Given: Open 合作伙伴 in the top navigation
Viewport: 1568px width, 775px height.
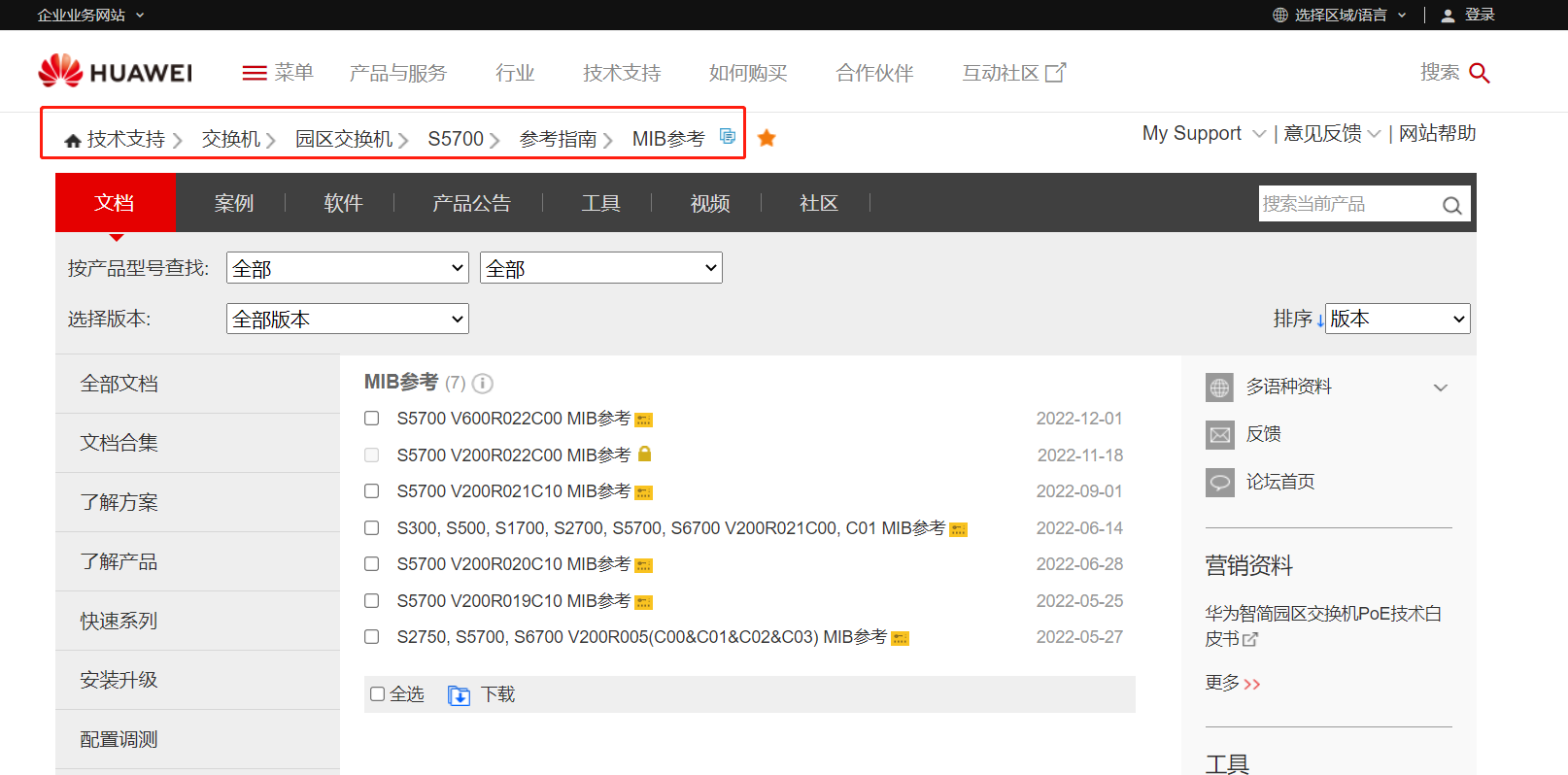Looking at the screenshot, I should 874,73.
